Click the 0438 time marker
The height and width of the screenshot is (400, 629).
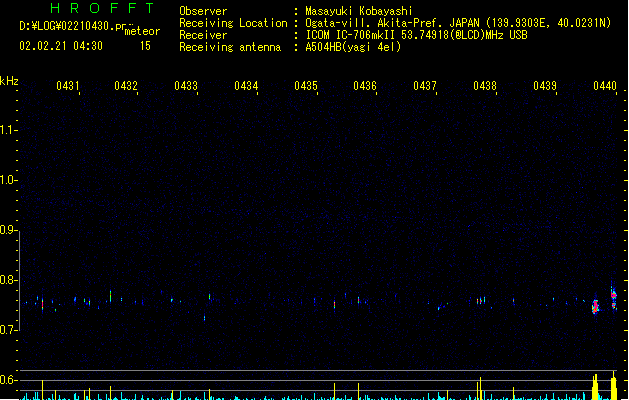(x=485, y=86)
